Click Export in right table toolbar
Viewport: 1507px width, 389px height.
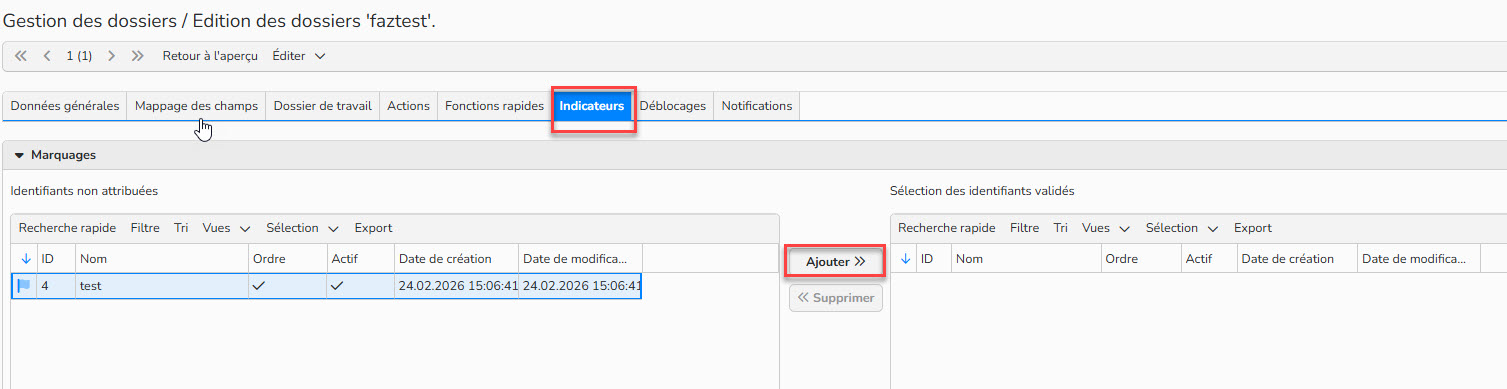point(1253,228)
